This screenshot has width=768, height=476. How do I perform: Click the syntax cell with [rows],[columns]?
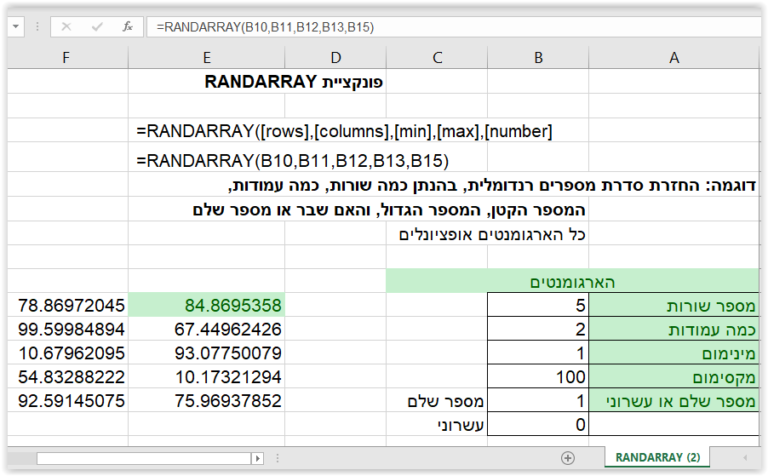click(x=344, y=131)
